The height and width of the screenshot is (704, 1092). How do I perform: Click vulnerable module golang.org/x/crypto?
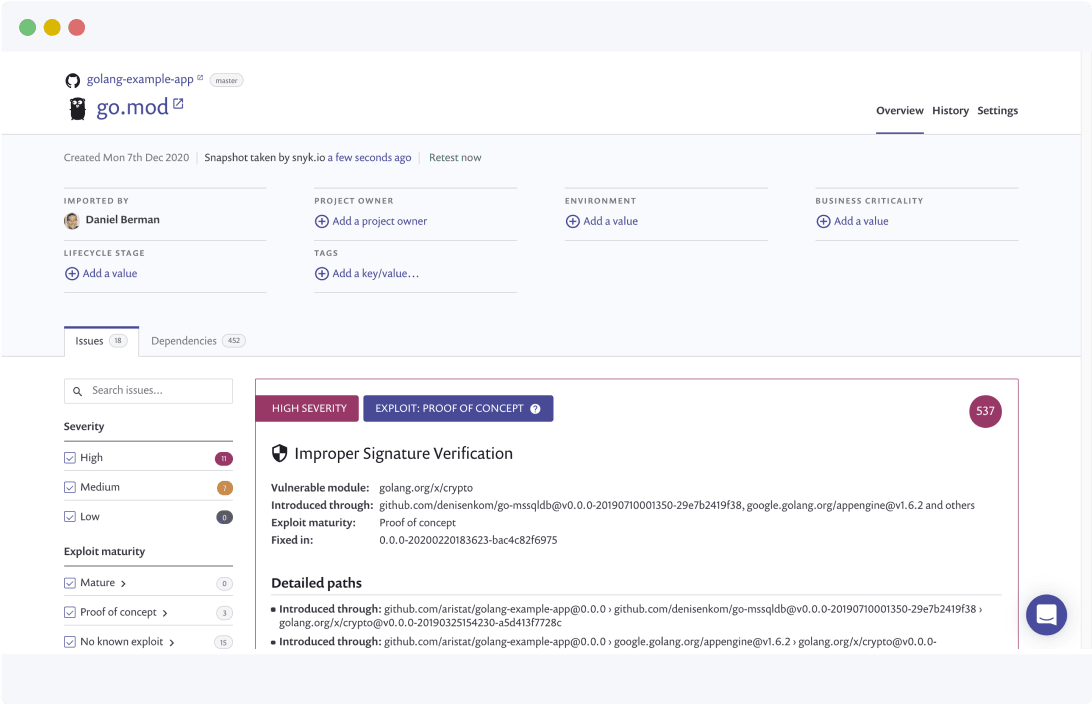click(x=426, y=488)
